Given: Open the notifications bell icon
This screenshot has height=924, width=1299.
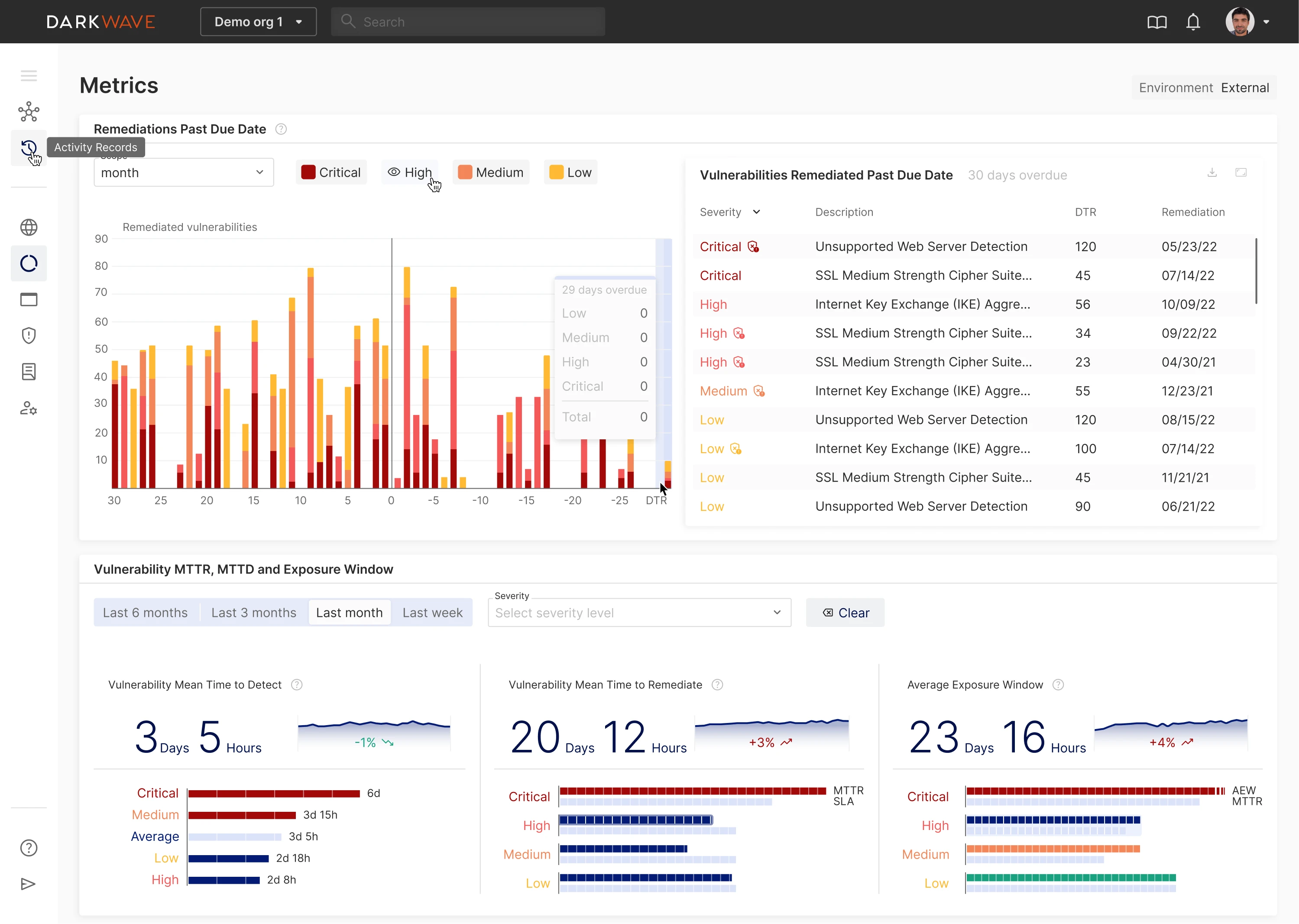Looking at the screenshot, I should click(x=1192, y=22).
